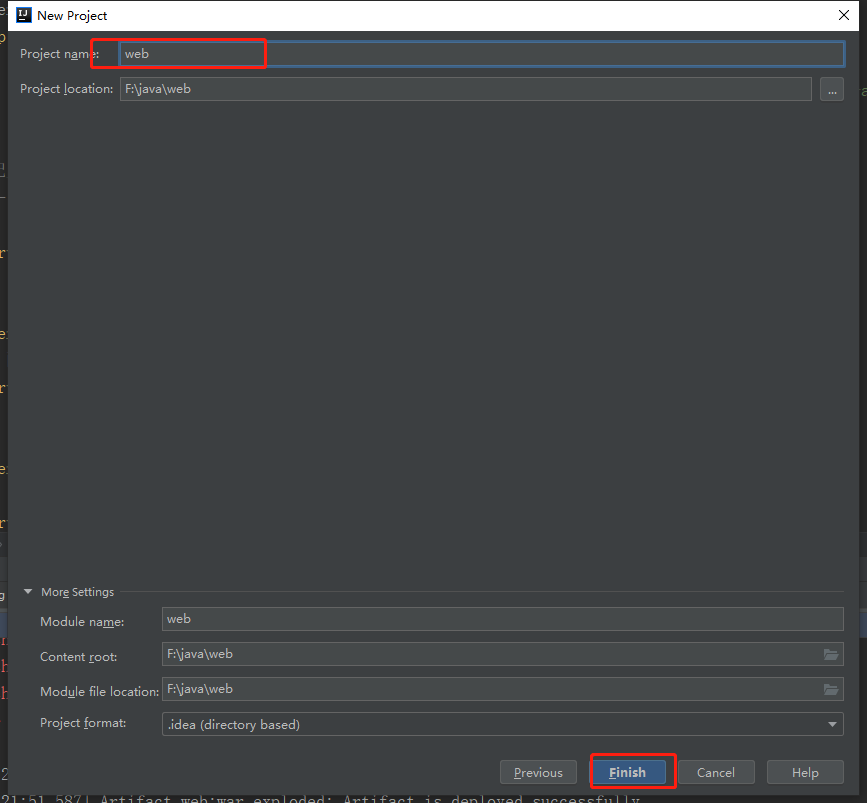Click into the Content root path field
Viewport: 867px width, 803px height.
490,655
